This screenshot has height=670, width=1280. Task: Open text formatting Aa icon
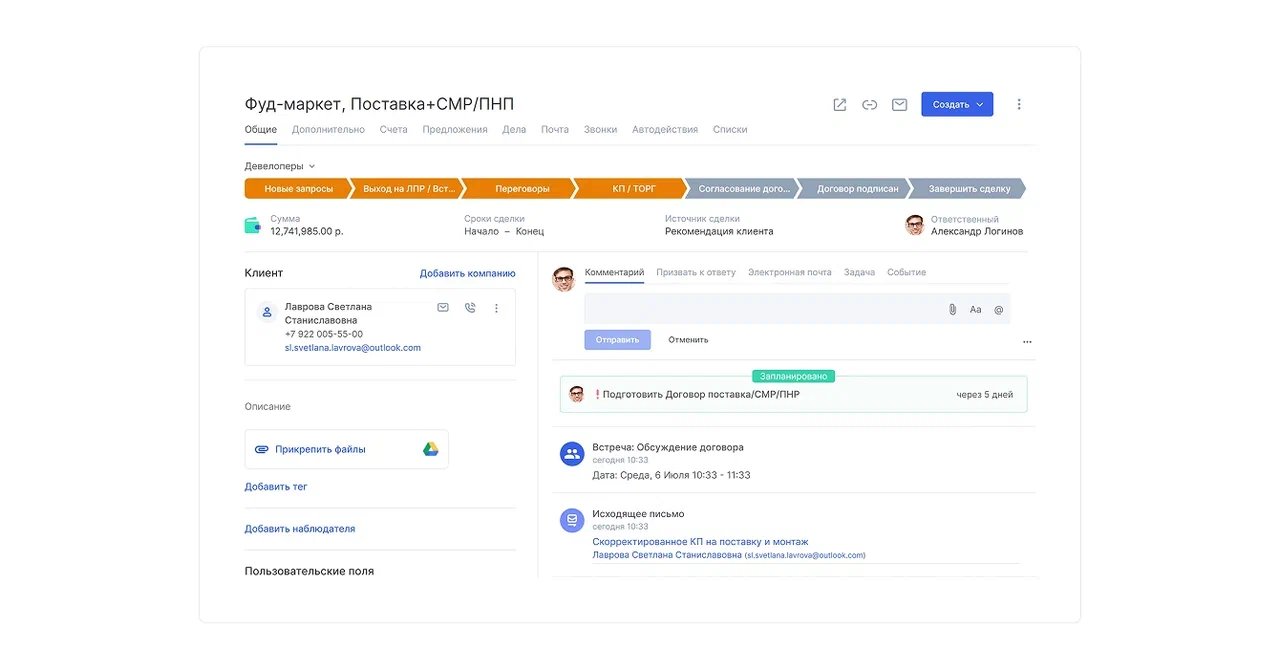click(975, 310)
